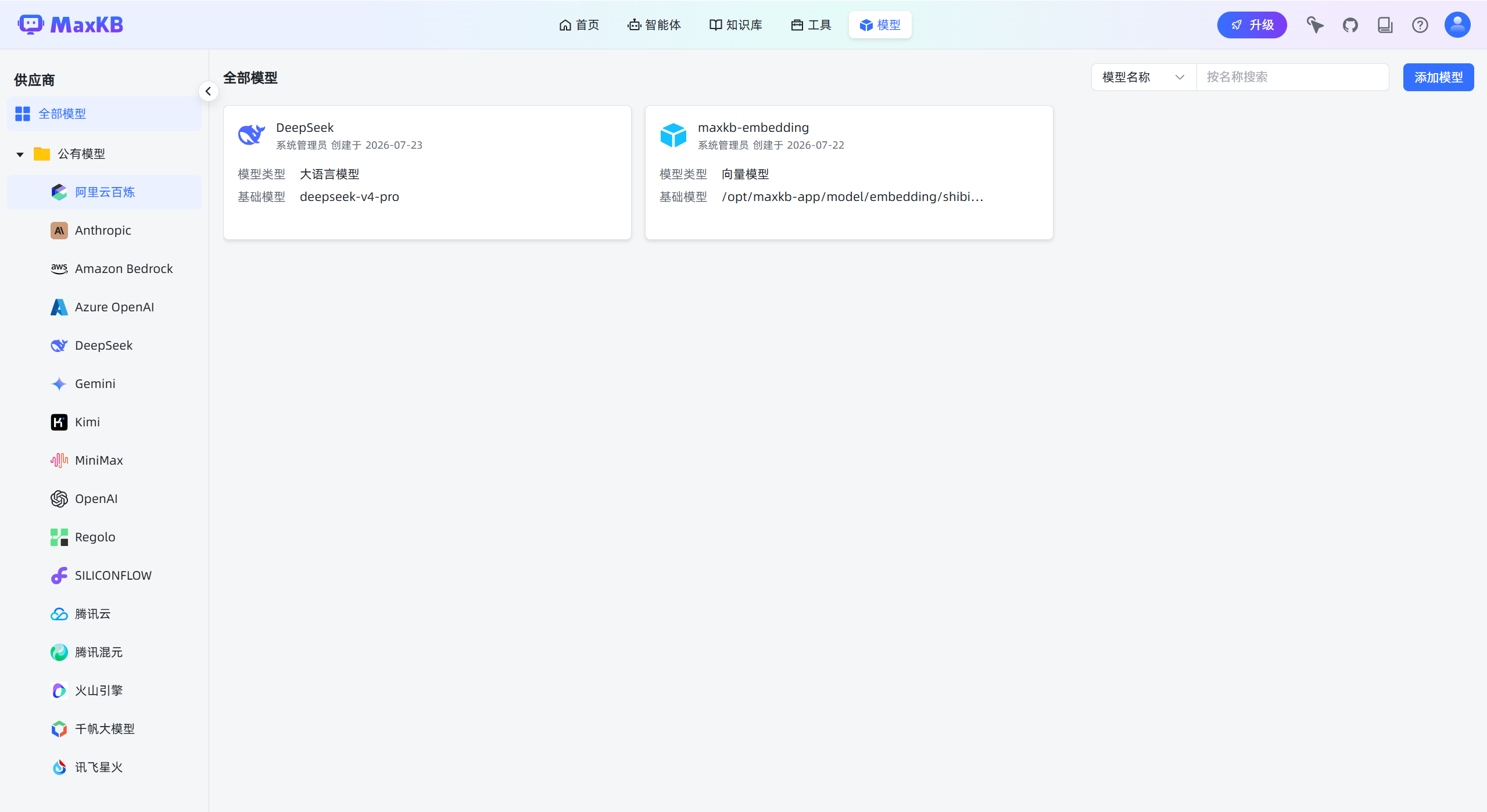Click the OpenAI logo icon
The height and width of the screenshot is (812, 1487).
click(59, 499)
